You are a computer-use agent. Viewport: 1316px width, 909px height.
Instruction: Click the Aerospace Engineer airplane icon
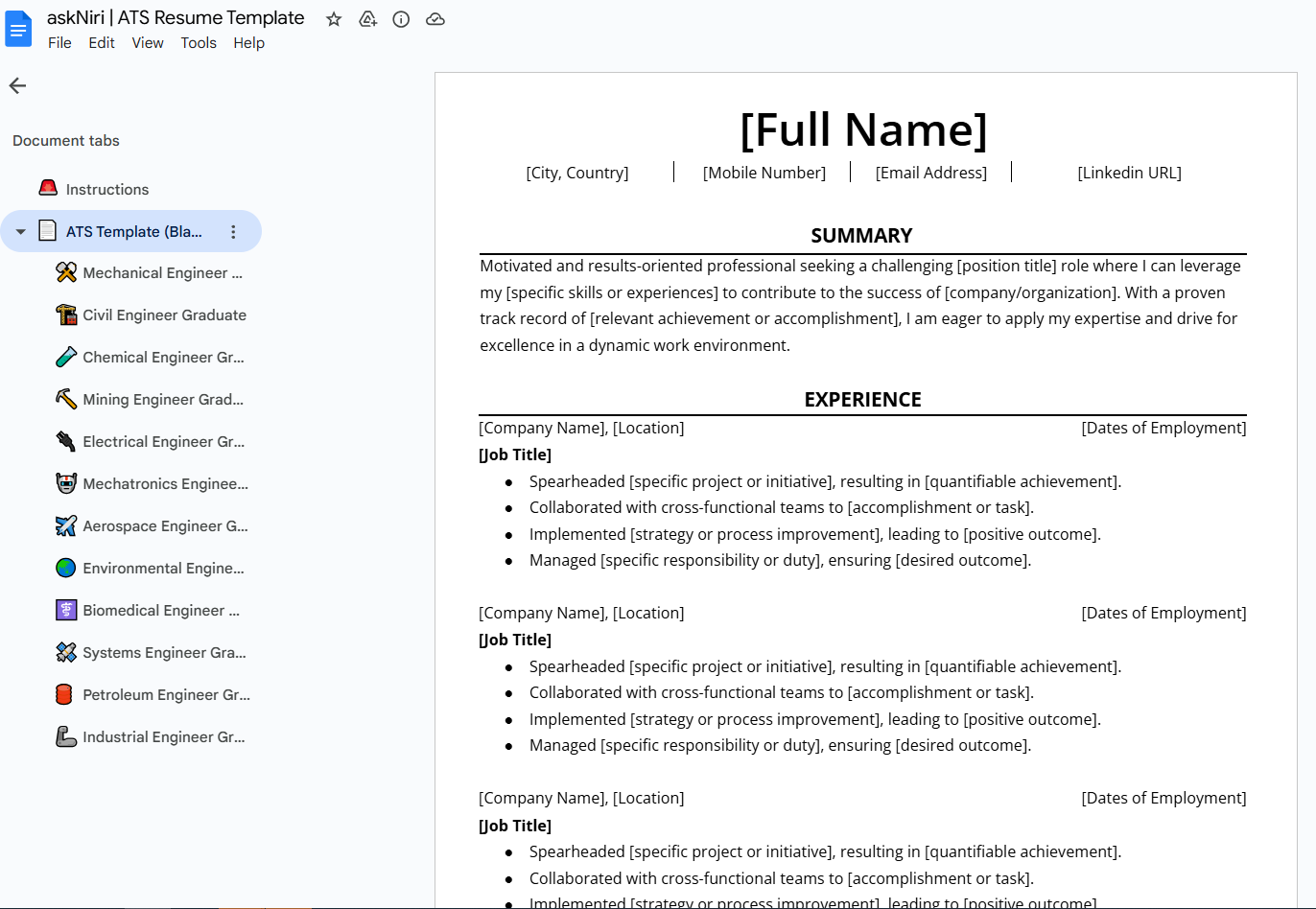coord(65,525)
